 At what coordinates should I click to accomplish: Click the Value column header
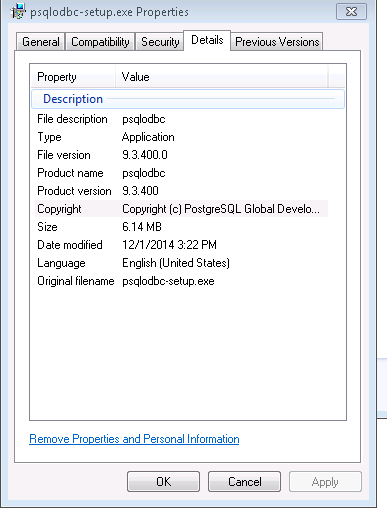[222, 77]
